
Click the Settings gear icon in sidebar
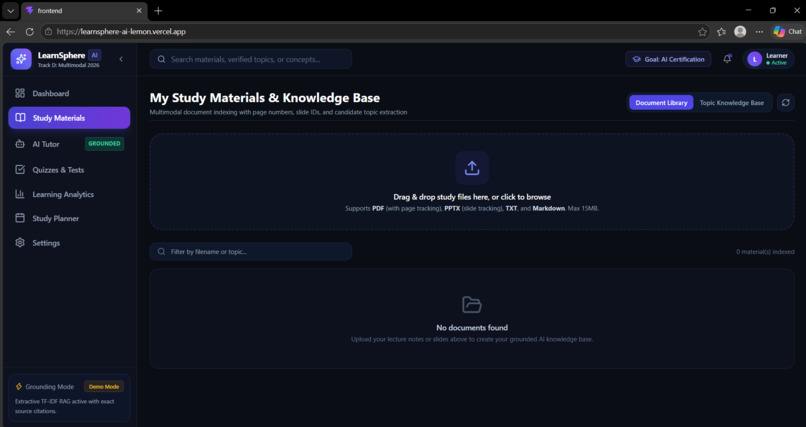coord(20,243)
